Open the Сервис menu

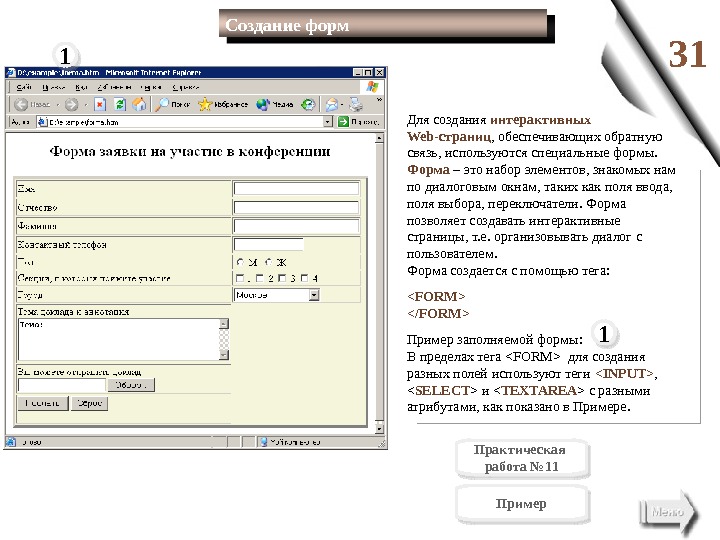click(151, 87)
